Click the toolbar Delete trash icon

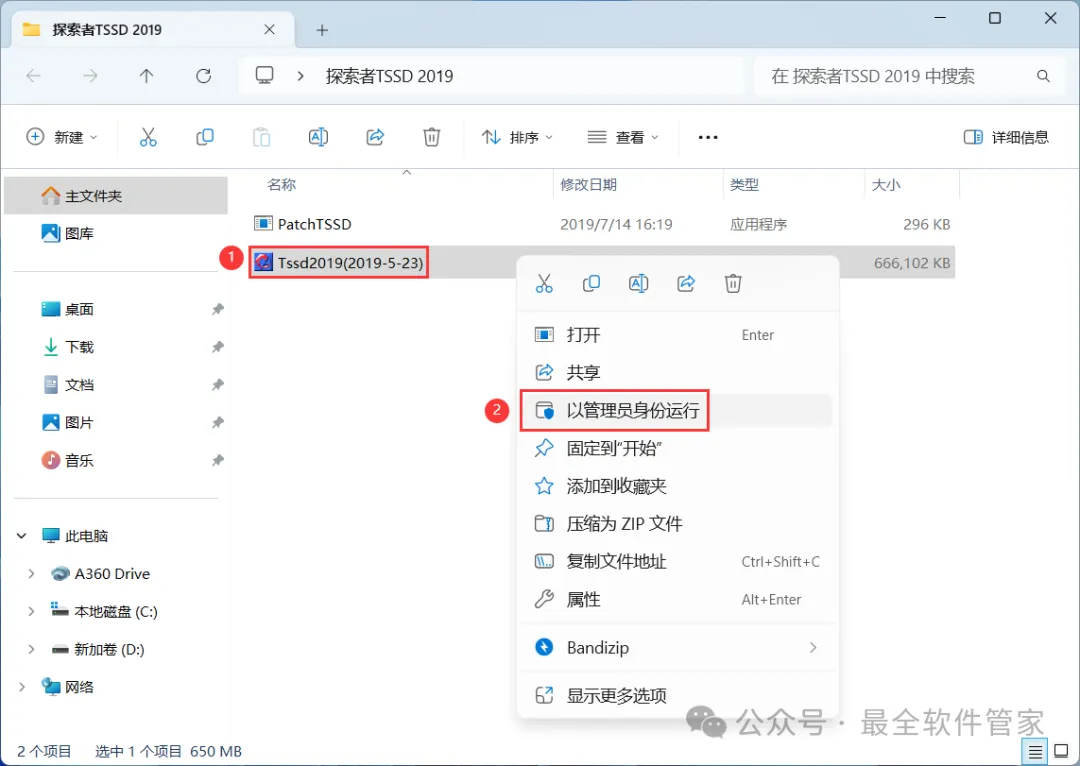click(x=432, y=137)
